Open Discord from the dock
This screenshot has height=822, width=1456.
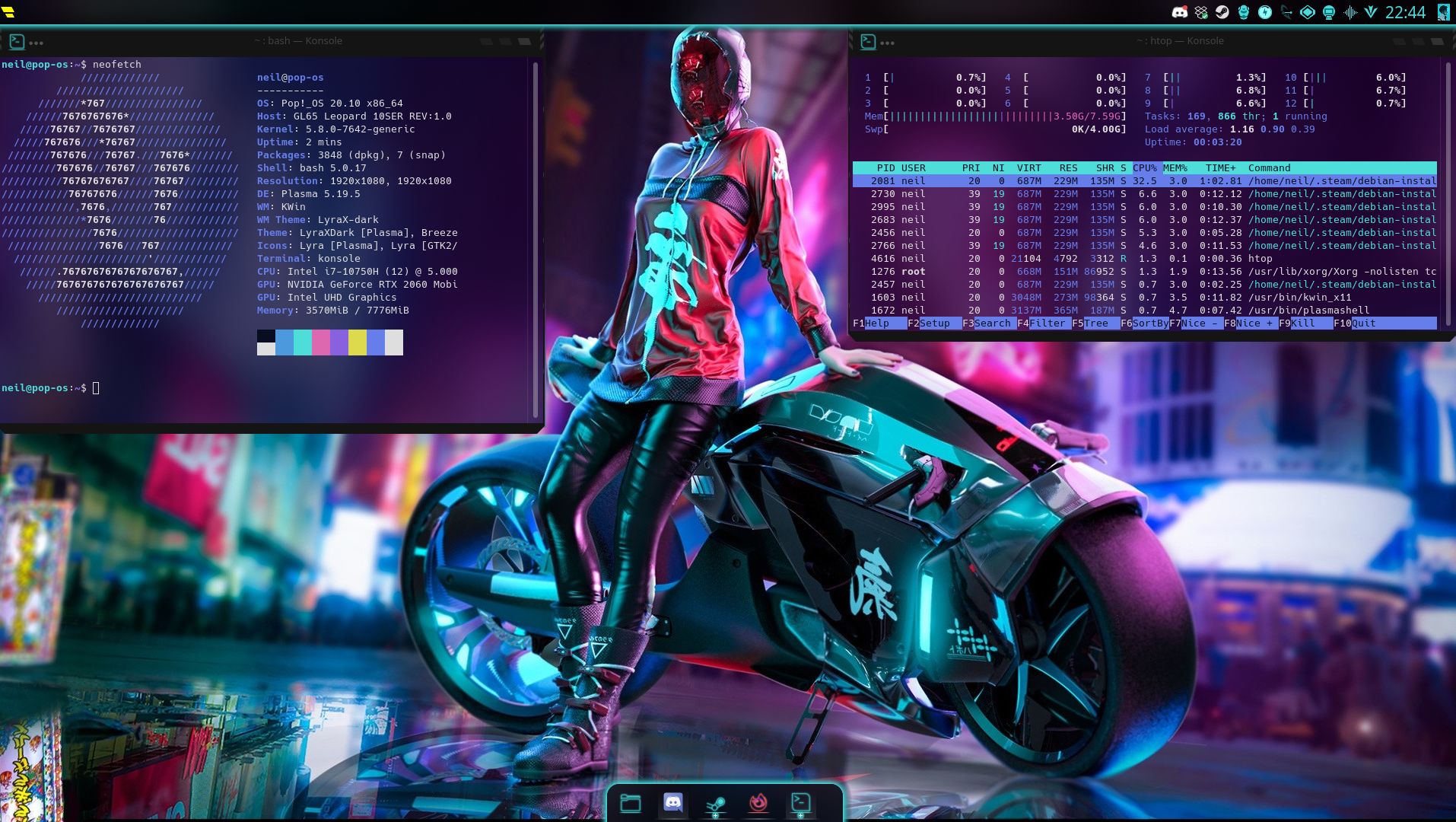coord(674,803)
